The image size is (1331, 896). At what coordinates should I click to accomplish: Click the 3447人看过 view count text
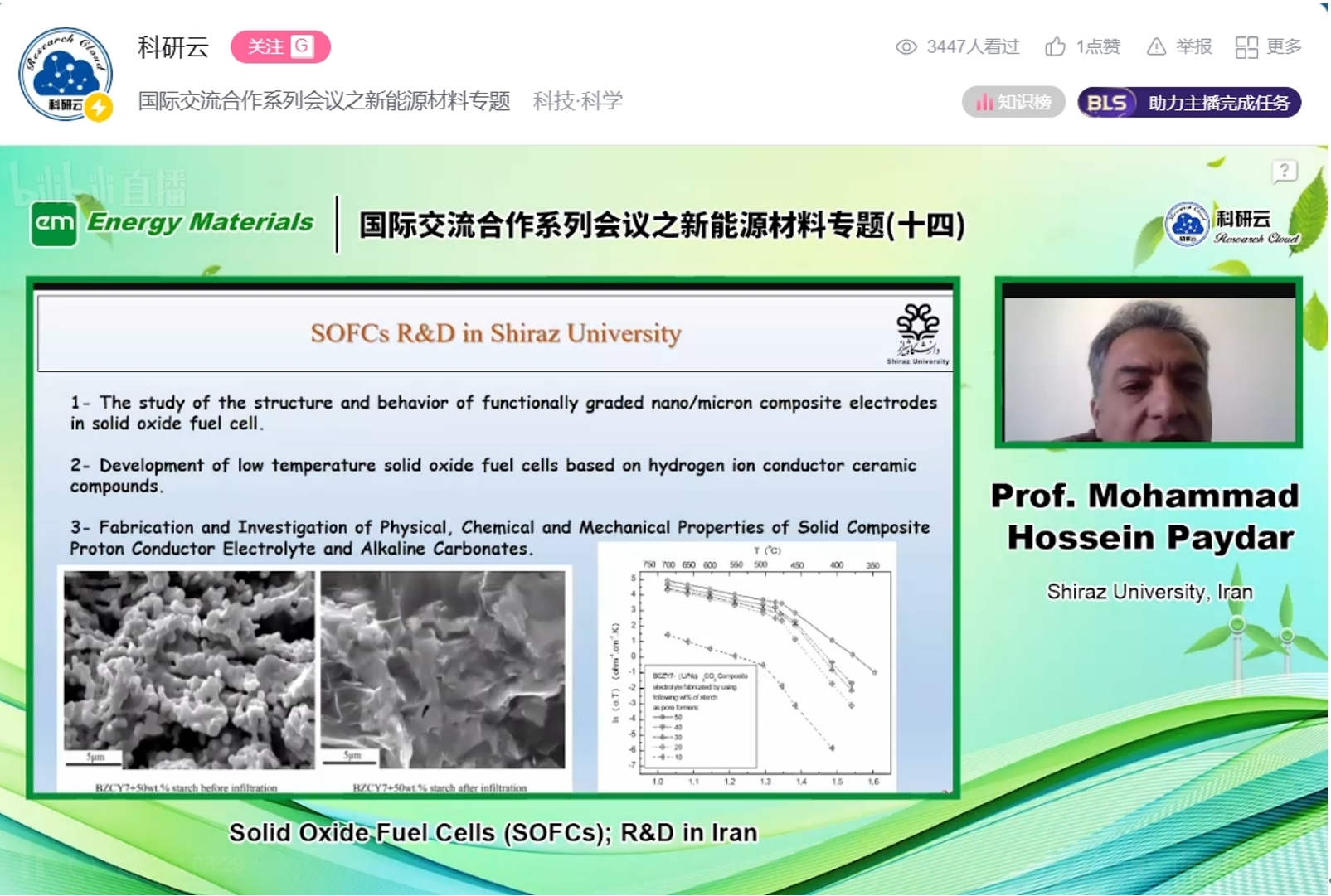point(973,47)
